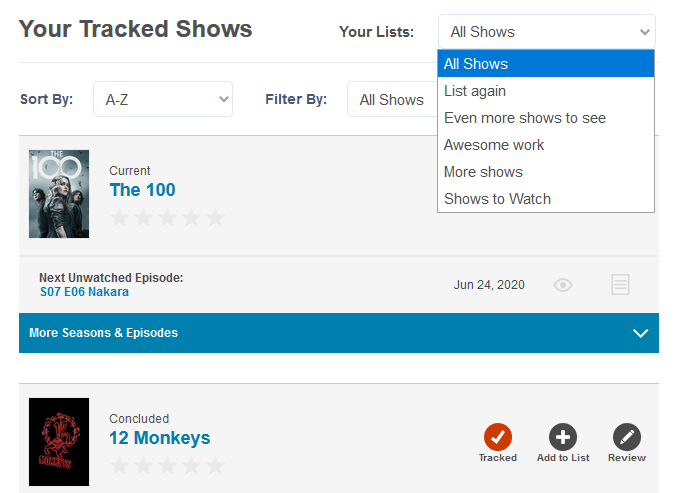675x493 pixels.
Task: Click the Tracked checkmark icon for 12 Monkeys
Action: tap(497, 437)
